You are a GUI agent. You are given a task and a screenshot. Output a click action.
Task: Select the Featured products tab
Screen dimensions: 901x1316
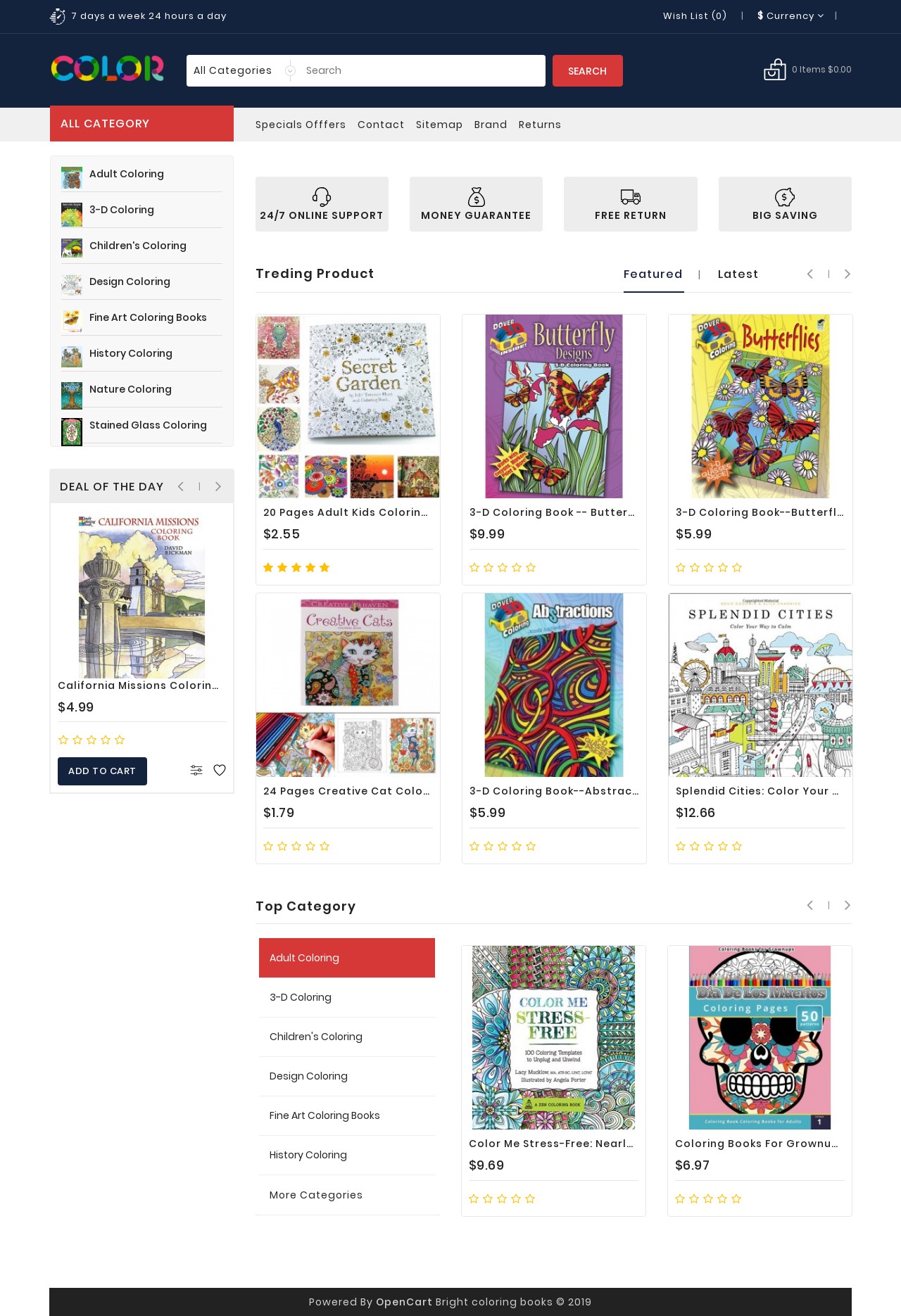[x=653, y=274]
